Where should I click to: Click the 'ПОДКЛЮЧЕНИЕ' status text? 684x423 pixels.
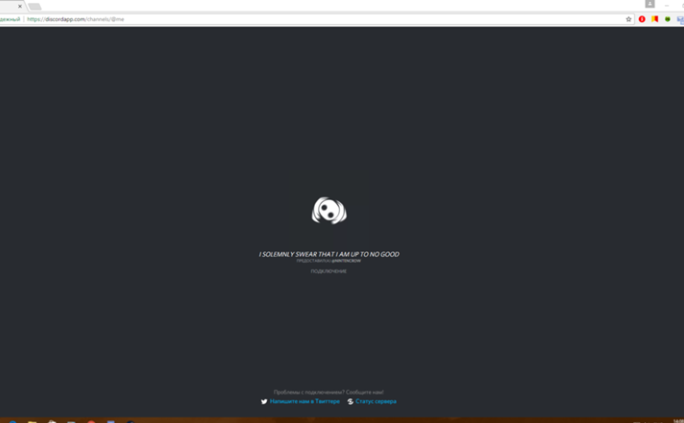click(x=328, y=271)
